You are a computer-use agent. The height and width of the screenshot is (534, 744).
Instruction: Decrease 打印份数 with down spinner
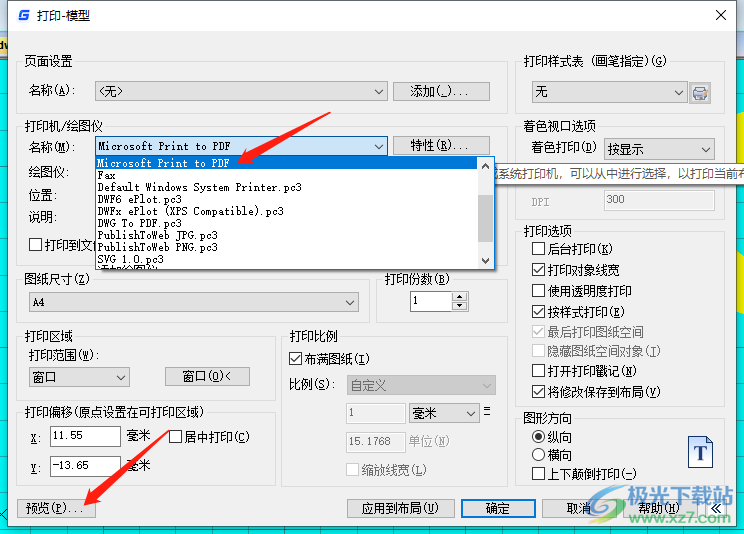coord(459,306)
